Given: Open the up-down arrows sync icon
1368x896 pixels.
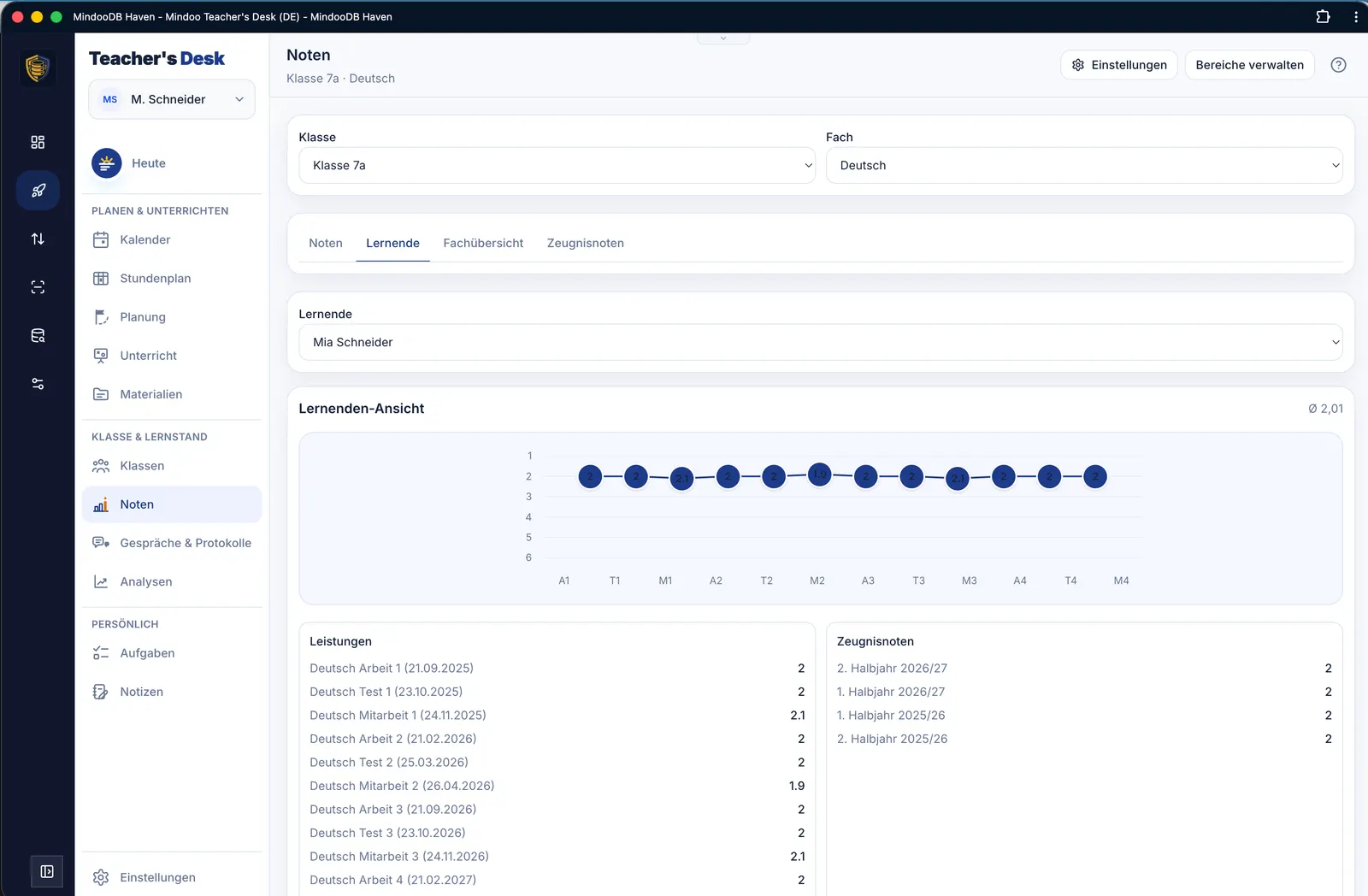Looking at the screenshot, I should pyautogui.click(x=38, y=239).
